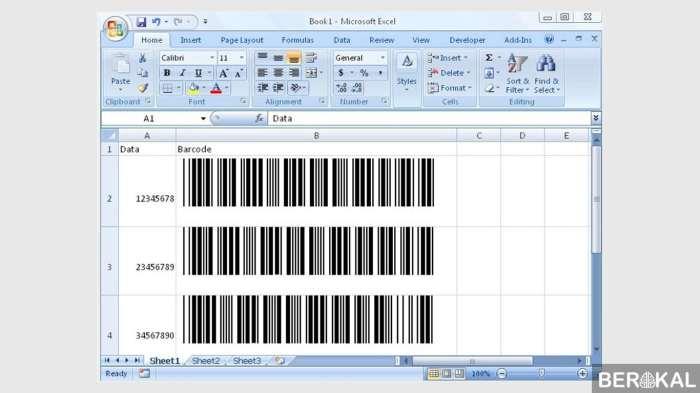Click the formula bar containing Data
The image size is (700, 393).
click(429, 118)
